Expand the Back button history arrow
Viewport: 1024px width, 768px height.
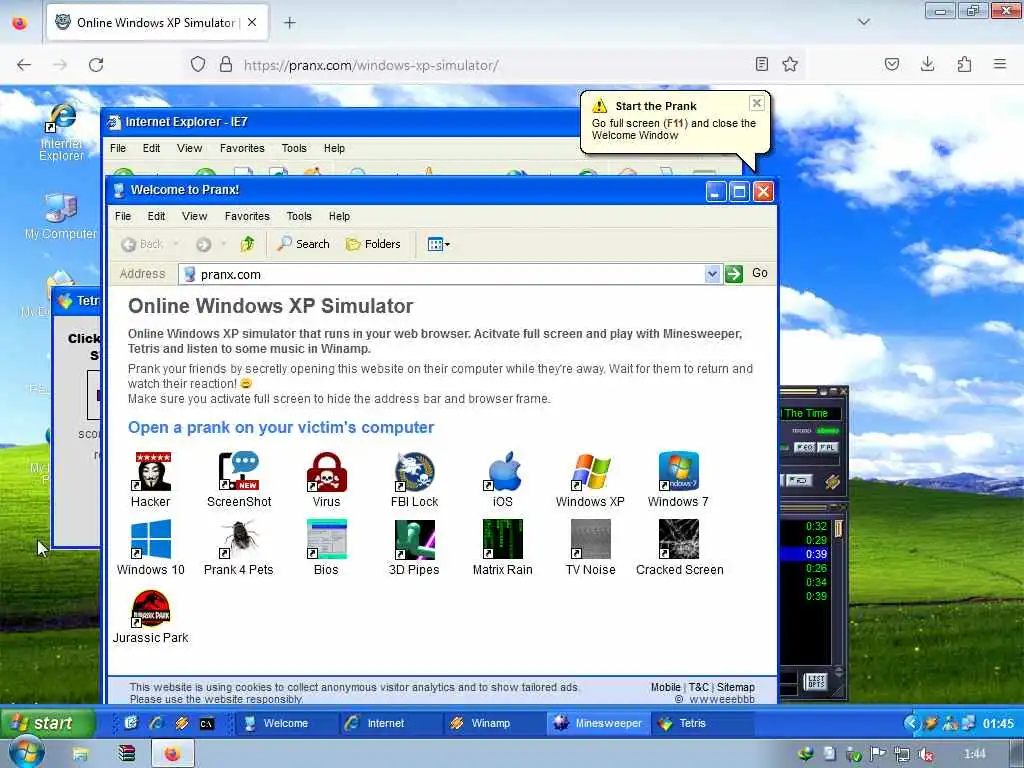tap(176, 244)
